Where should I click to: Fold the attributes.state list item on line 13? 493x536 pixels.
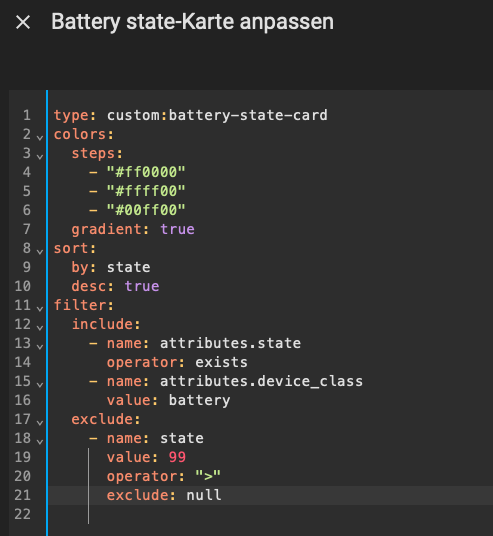click(40, 347)
